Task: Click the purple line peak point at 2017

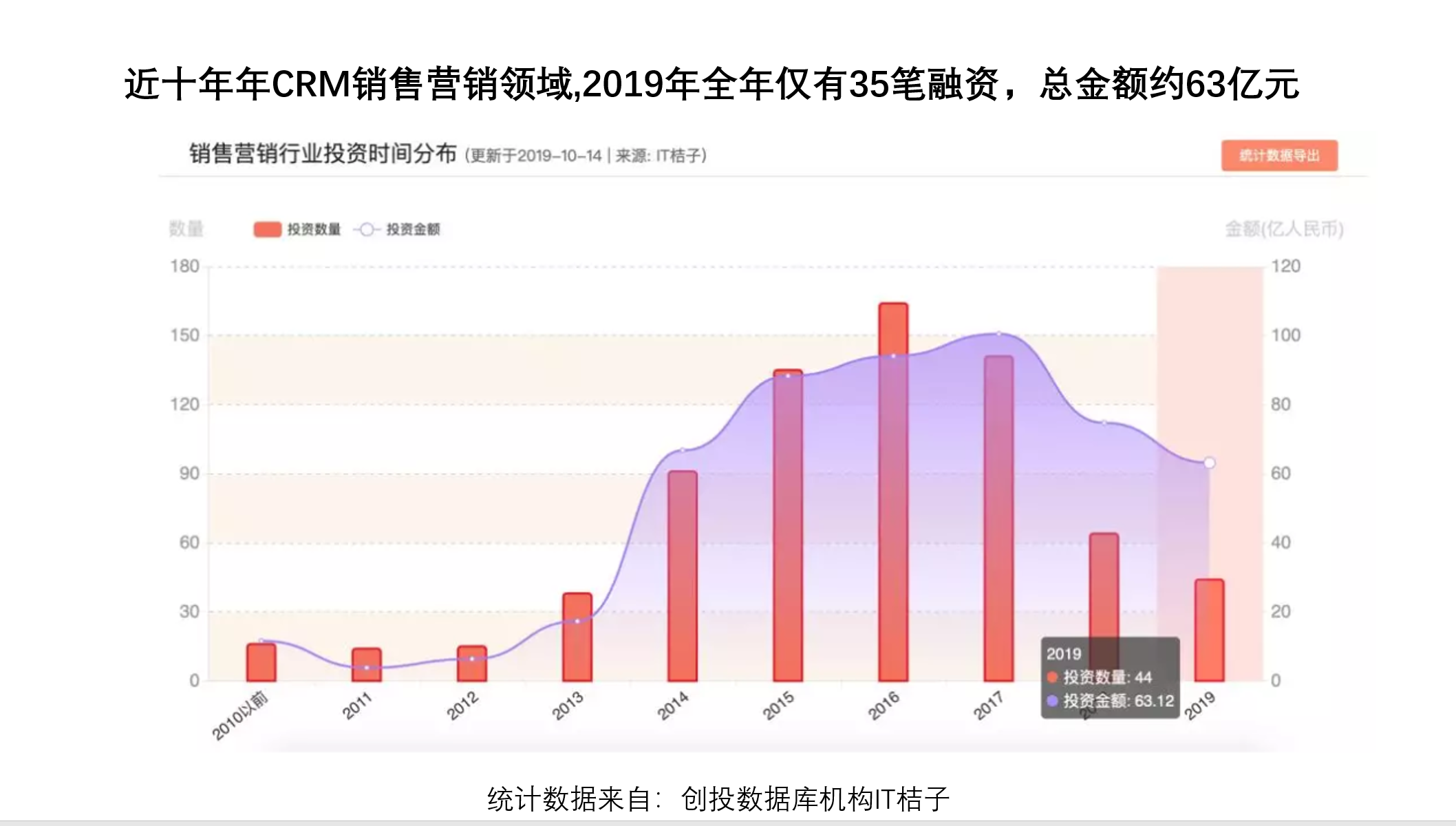Action: [x=998, y=334]
